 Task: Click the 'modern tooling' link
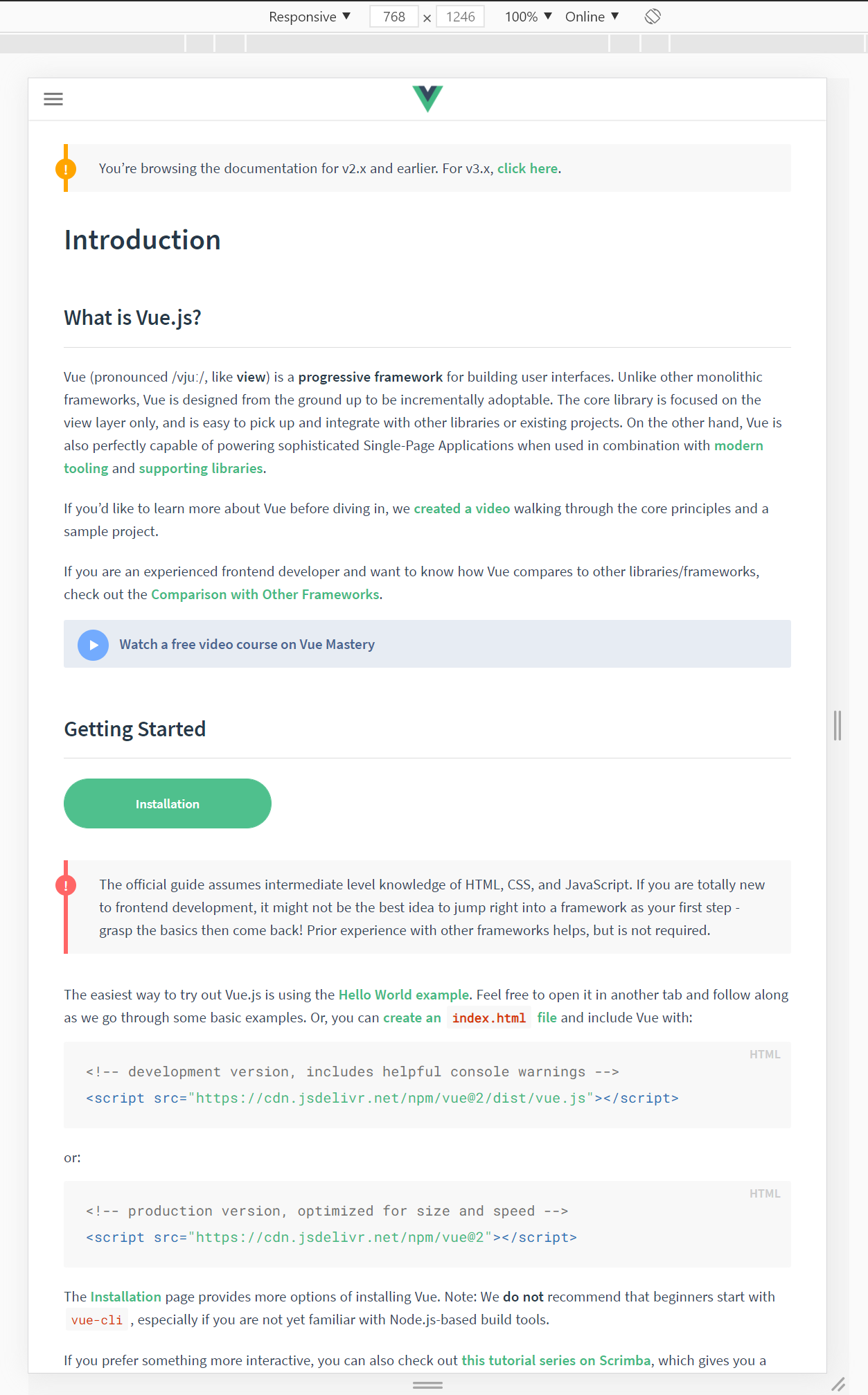[738, 445]
